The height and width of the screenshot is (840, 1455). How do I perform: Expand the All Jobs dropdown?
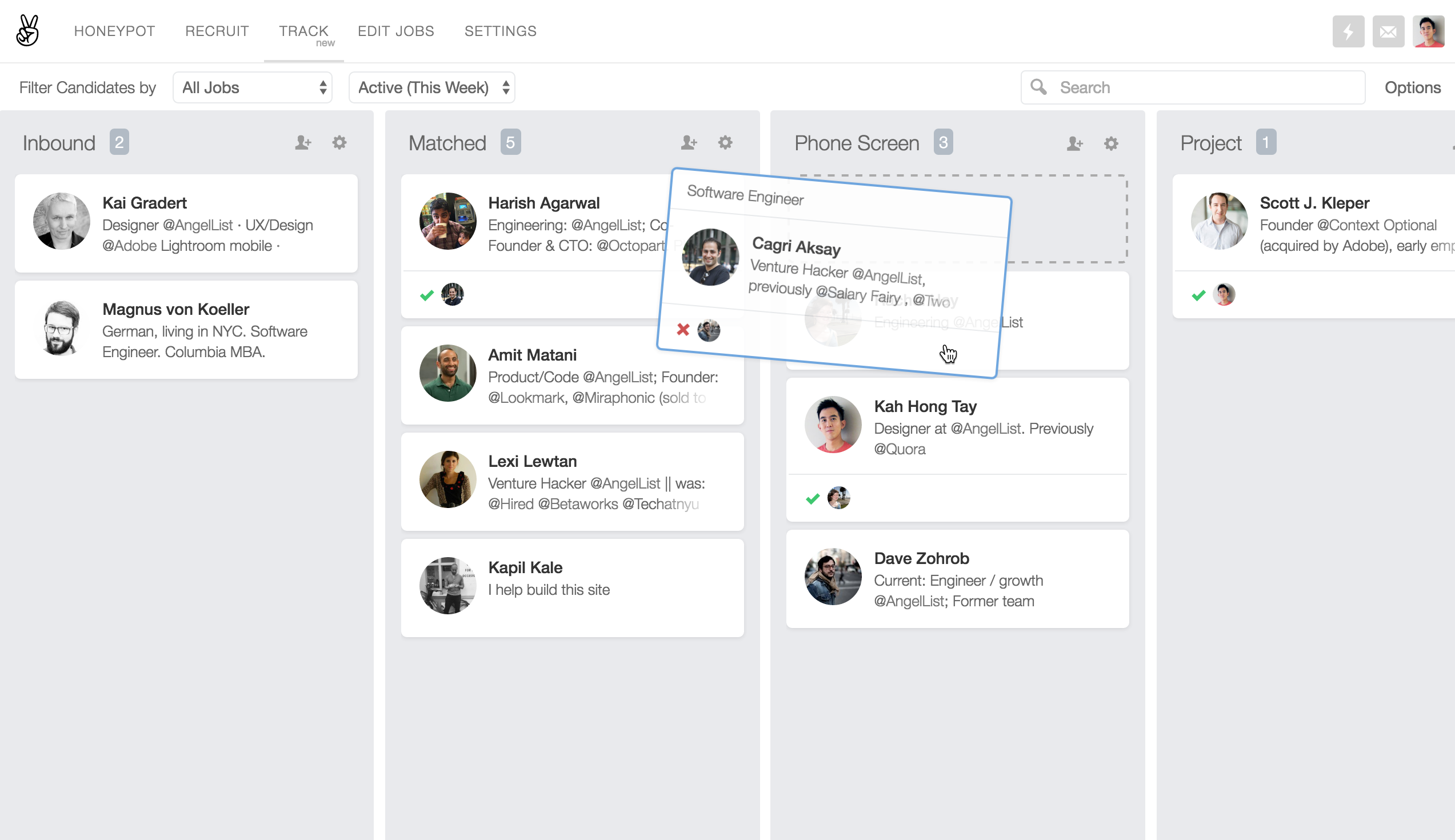pos(253,87)
